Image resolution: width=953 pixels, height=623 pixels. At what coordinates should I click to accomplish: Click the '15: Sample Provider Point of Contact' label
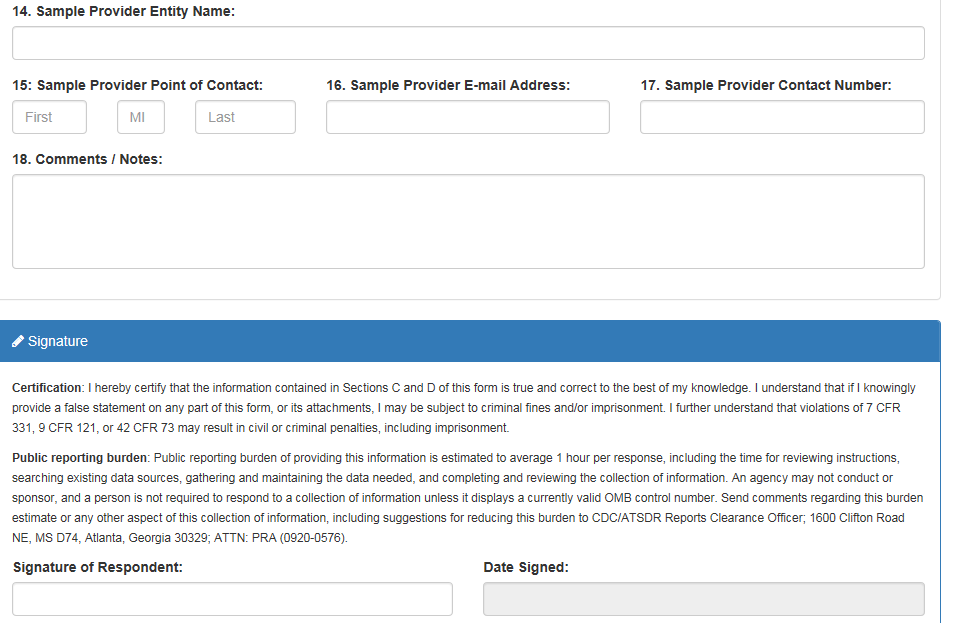click(x=137, y=85)
